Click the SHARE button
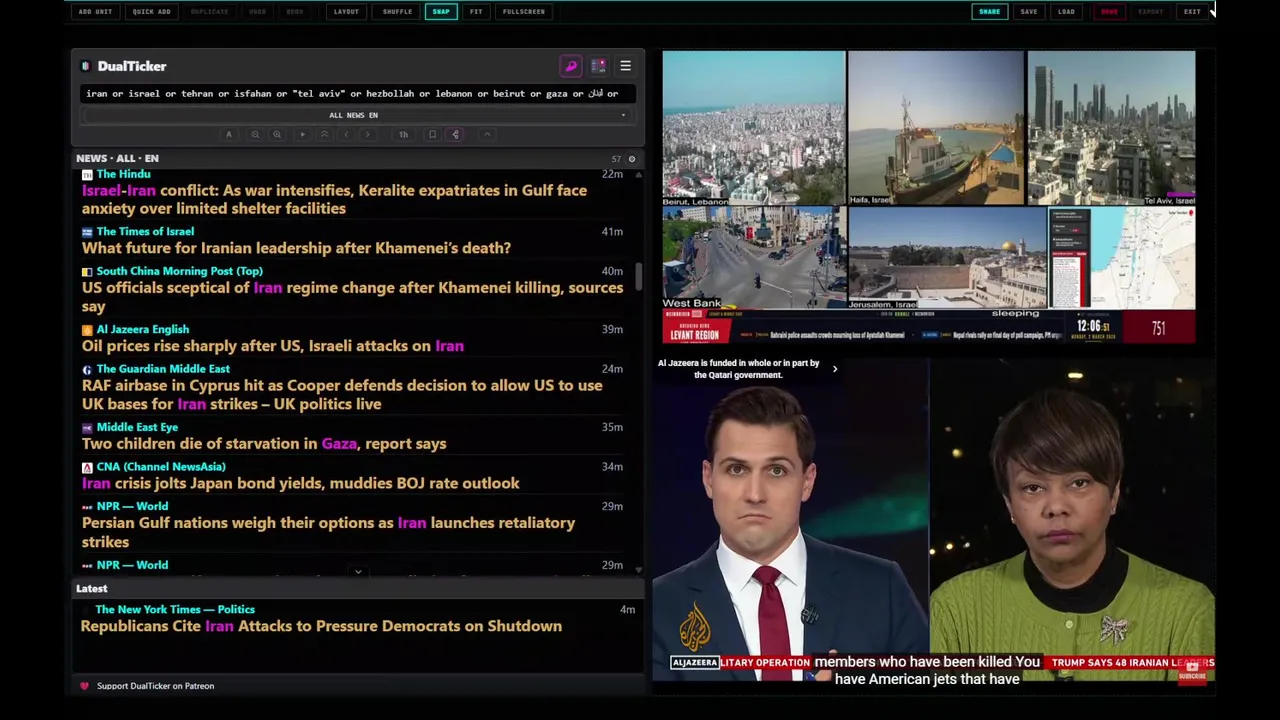 coord(989,12)
